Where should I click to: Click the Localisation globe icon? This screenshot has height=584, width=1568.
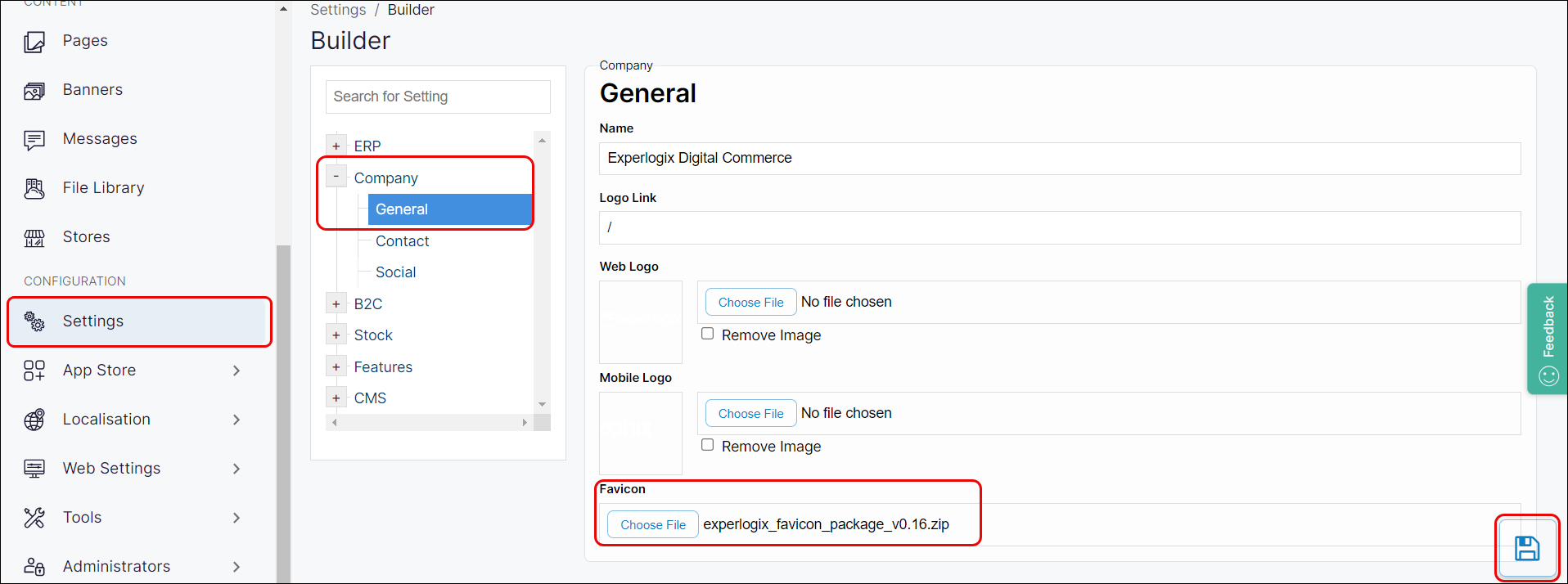pos(34,420)
